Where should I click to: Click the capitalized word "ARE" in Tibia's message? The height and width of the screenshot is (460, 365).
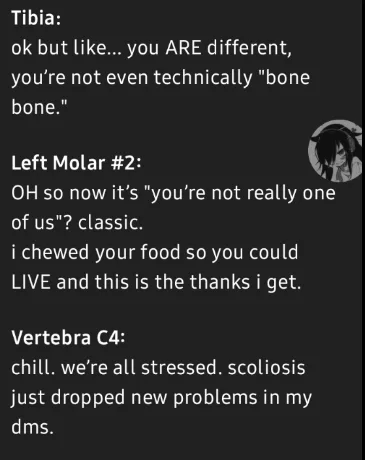pos(183,48)
